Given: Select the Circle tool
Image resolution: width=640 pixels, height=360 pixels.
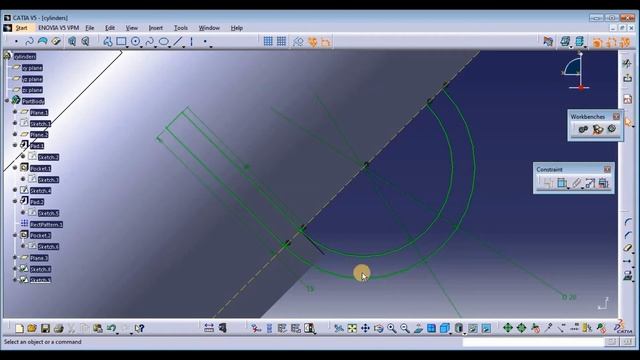Looking at the screenshot, I should pos(136,41).
